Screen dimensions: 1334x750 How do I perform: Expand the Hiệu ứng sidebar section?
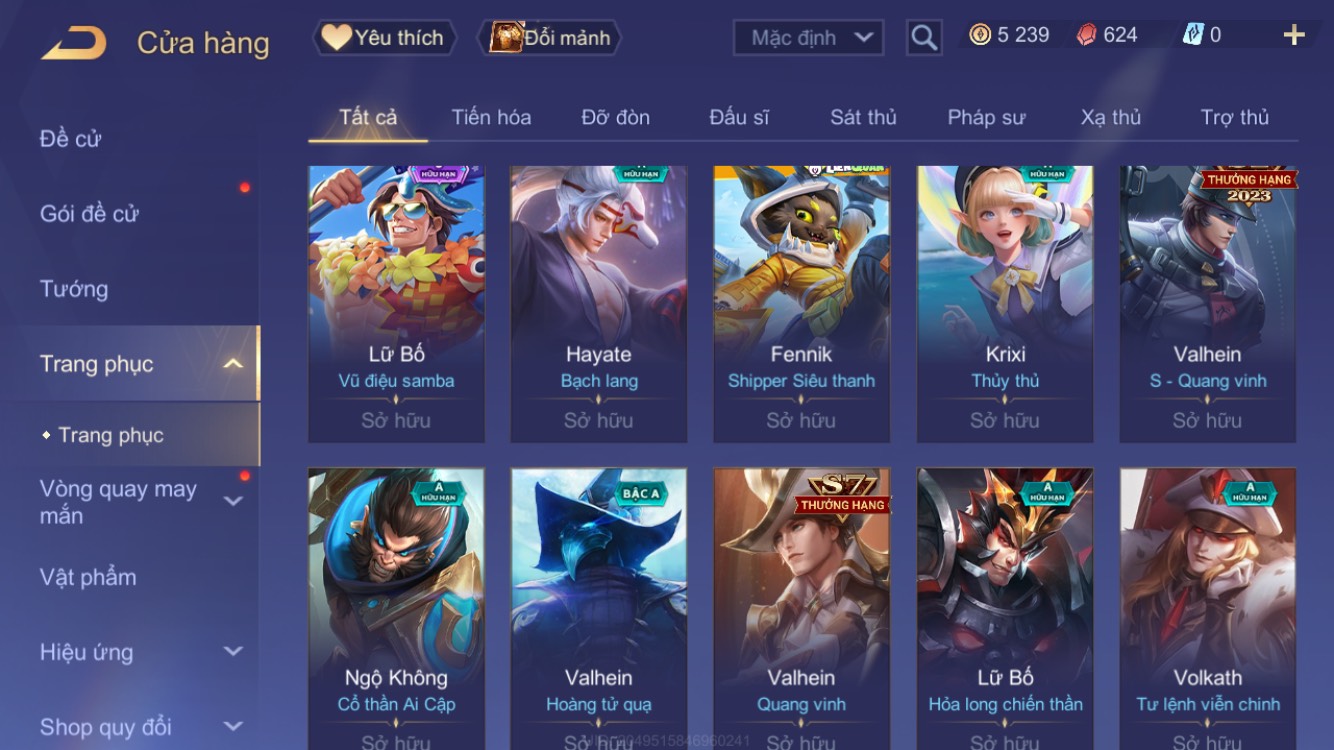tap(233, 651)
